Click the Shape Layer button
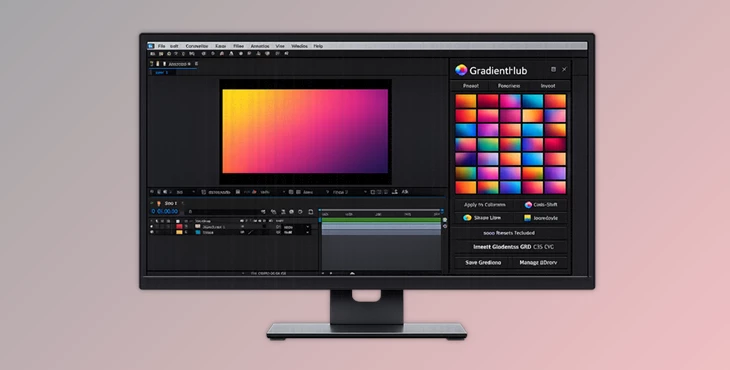Screen dimensions: 730x370 click(485, 218)
